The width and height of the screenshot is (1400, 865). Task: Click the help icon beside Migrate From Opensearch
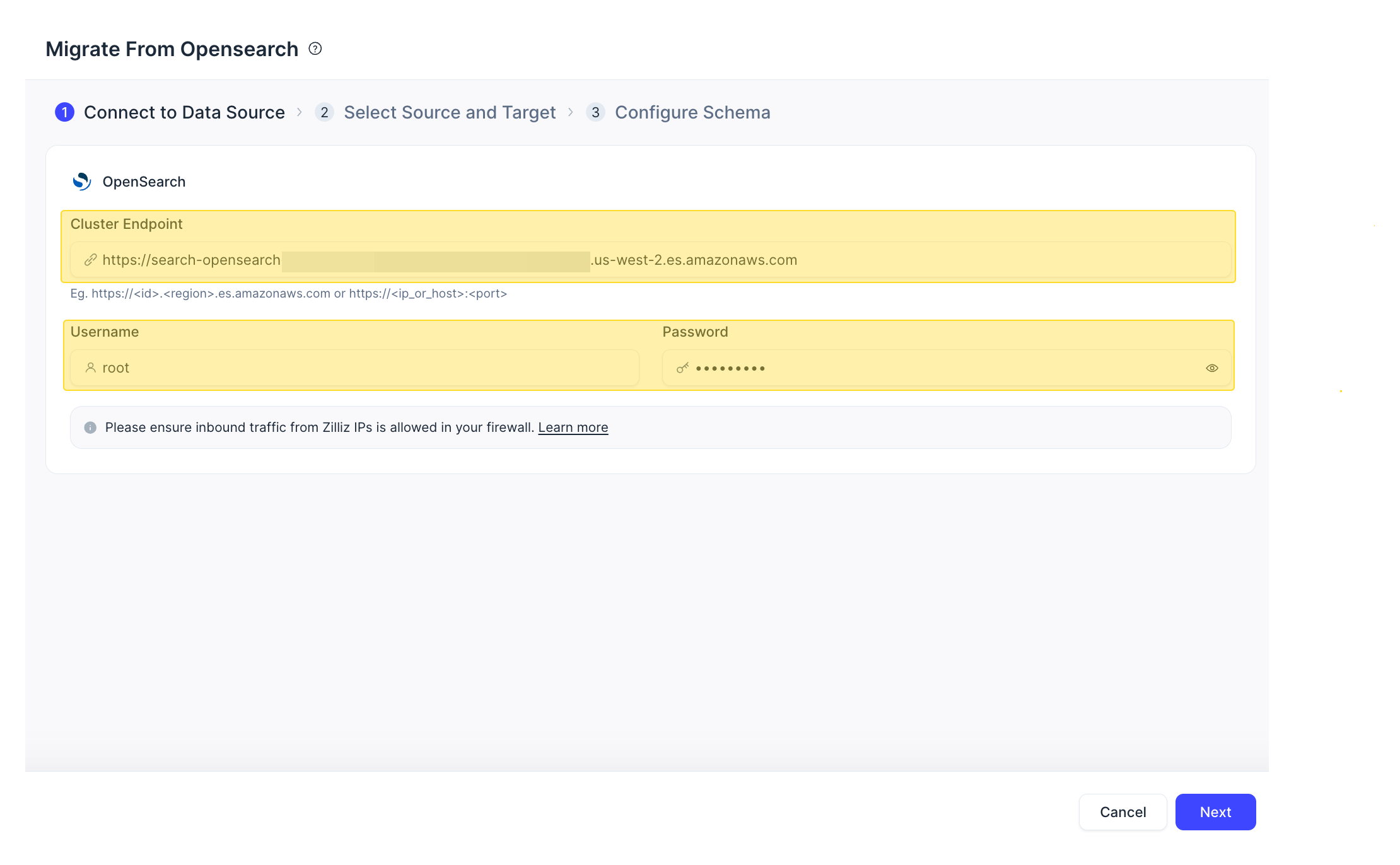point(315,49)
